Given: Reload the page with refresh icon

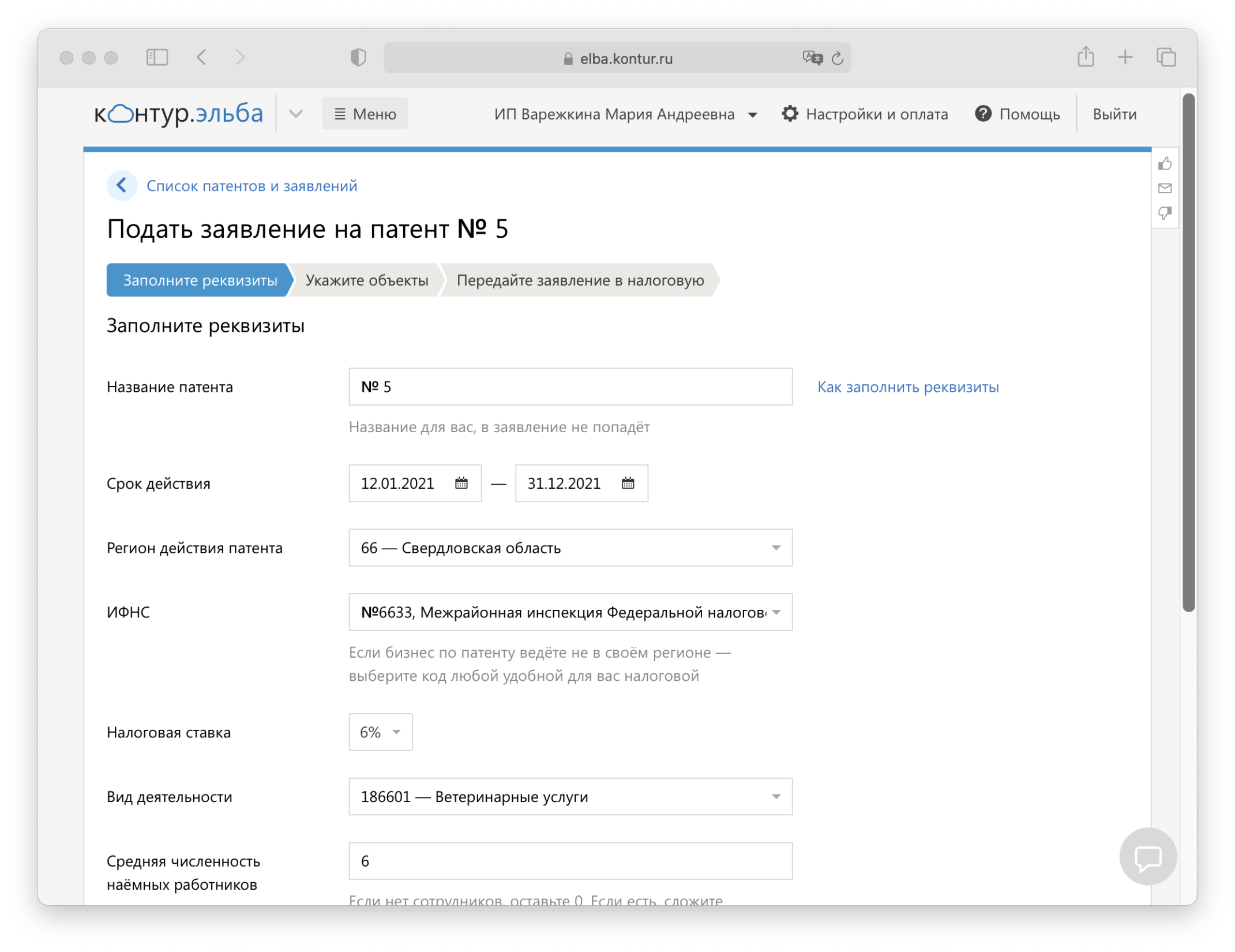Looking at the screenshot, I should (x=837, y=58).
